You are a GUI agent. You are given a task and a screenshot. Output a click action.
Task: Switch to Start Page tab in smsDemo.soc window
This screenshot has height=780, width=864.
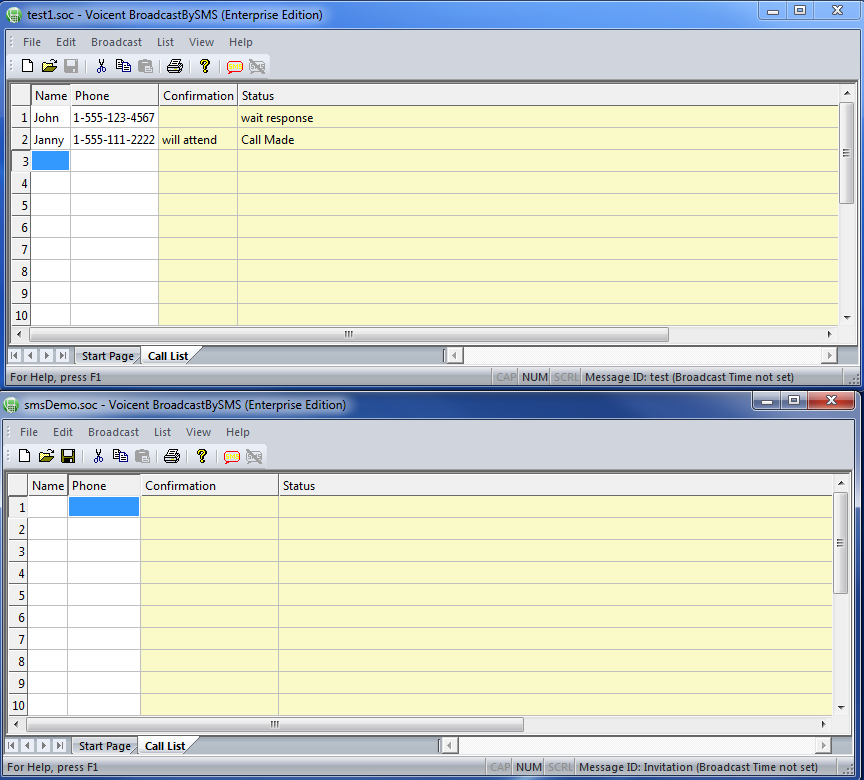pos(104,746)
